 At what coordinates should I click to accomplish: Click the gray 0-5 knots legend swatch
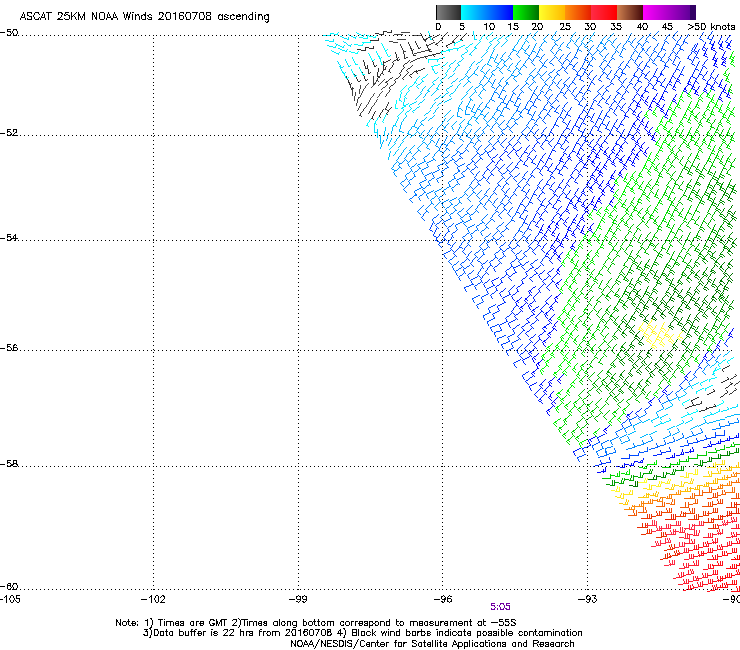pos(448,12)
